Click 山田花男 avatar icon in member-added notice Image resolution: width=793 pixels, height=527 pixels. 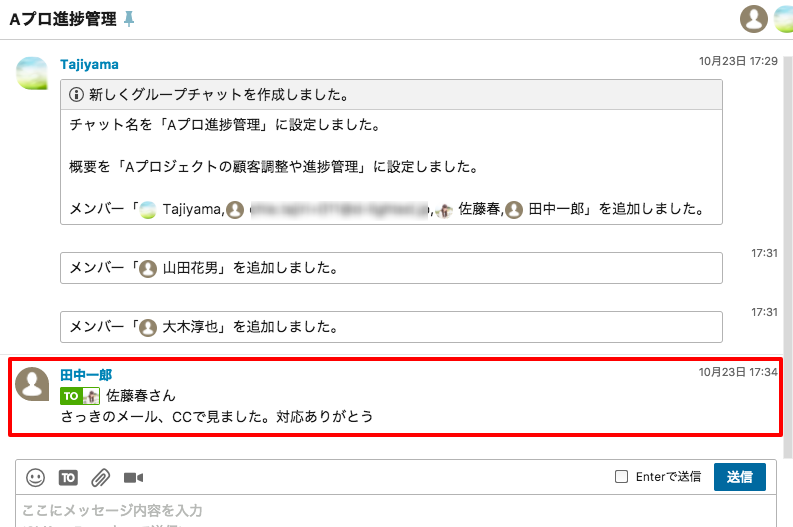148,269
